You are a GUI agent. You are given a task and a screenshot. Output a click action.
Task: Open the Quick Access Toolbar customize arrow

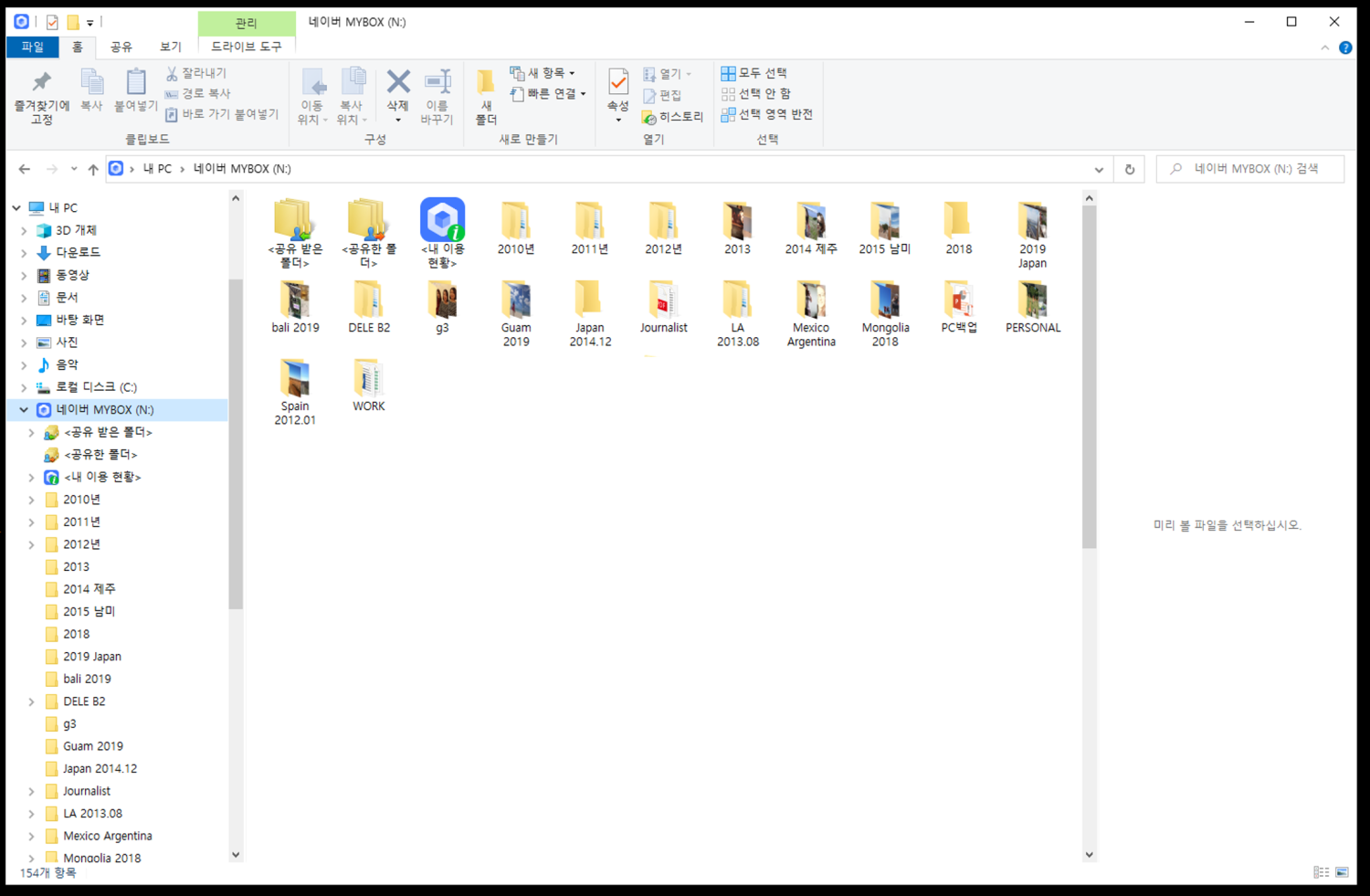tap(90, 23)
